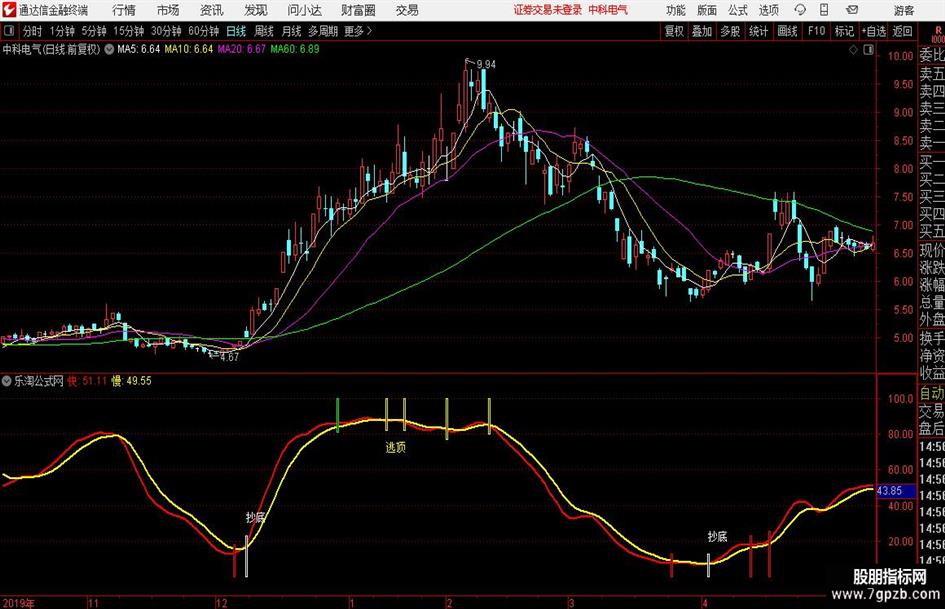
Task: Select the 多周期 multi-period tab
Action: tap(323, 31)
